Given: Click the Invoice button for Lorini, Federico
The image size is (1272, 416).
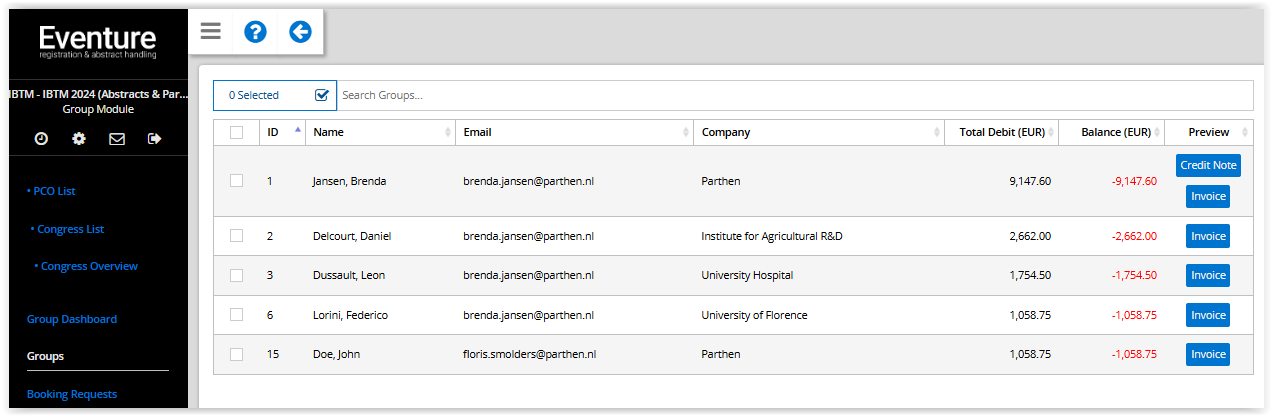Looking at the screenshot, I should (1208, 315).
